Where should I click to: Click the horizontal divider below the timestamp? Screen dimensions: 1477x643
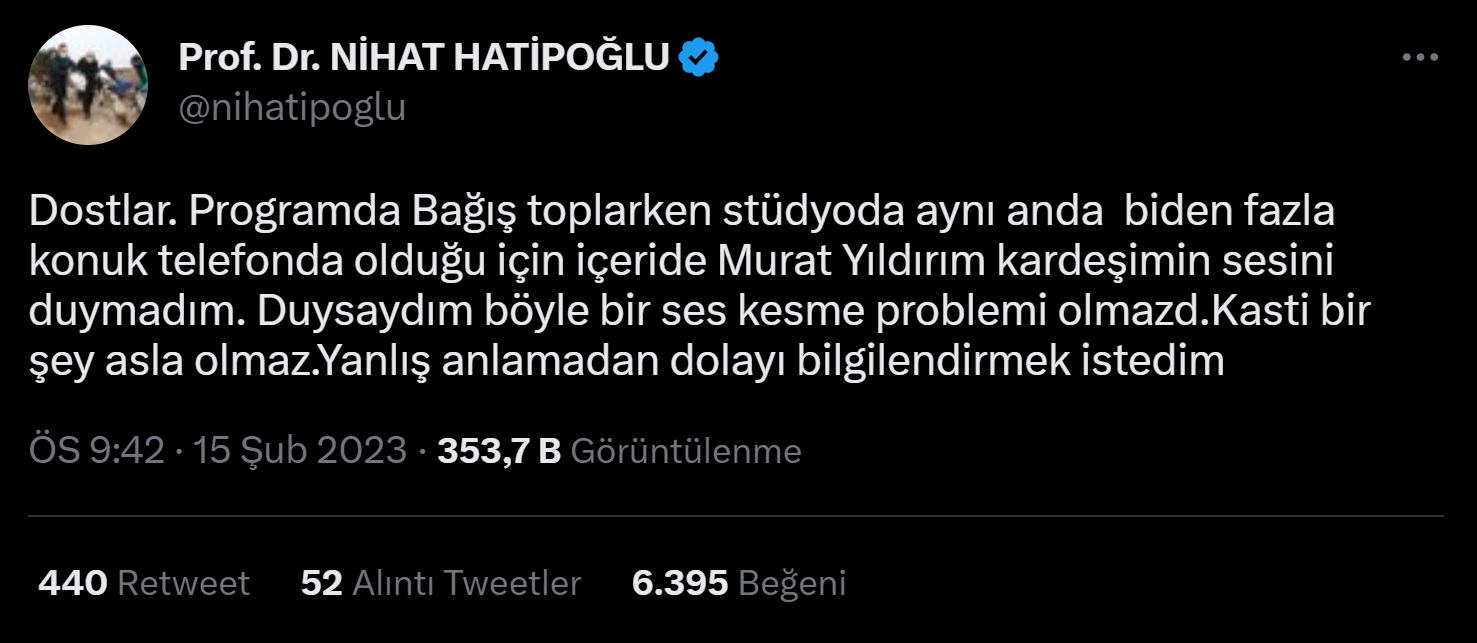pyautogui.click(x=736, y=516)
